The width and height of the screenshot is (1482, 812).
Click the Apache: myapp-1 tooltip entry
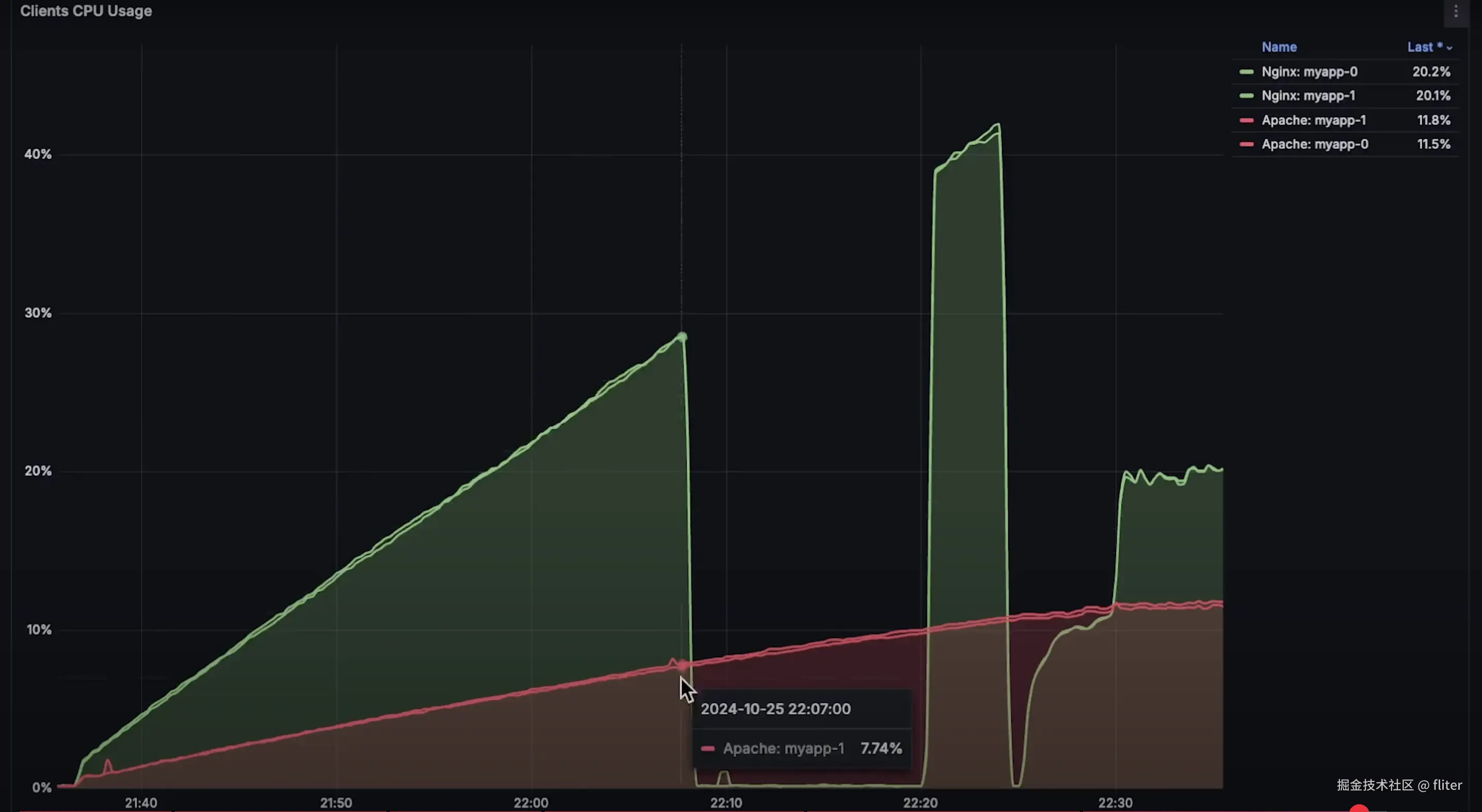click(x=783, y=748)
